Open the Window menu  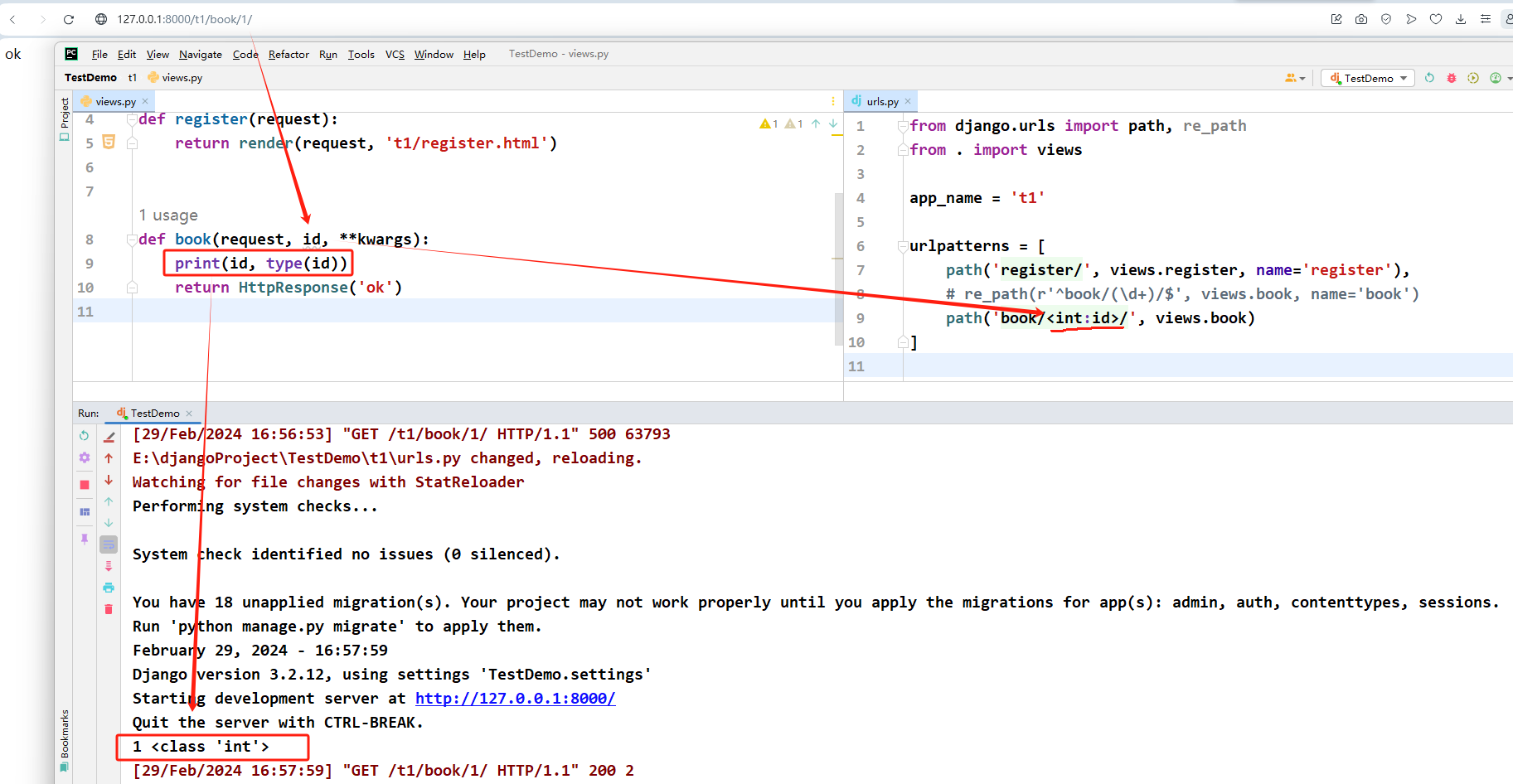coord(434,54)
